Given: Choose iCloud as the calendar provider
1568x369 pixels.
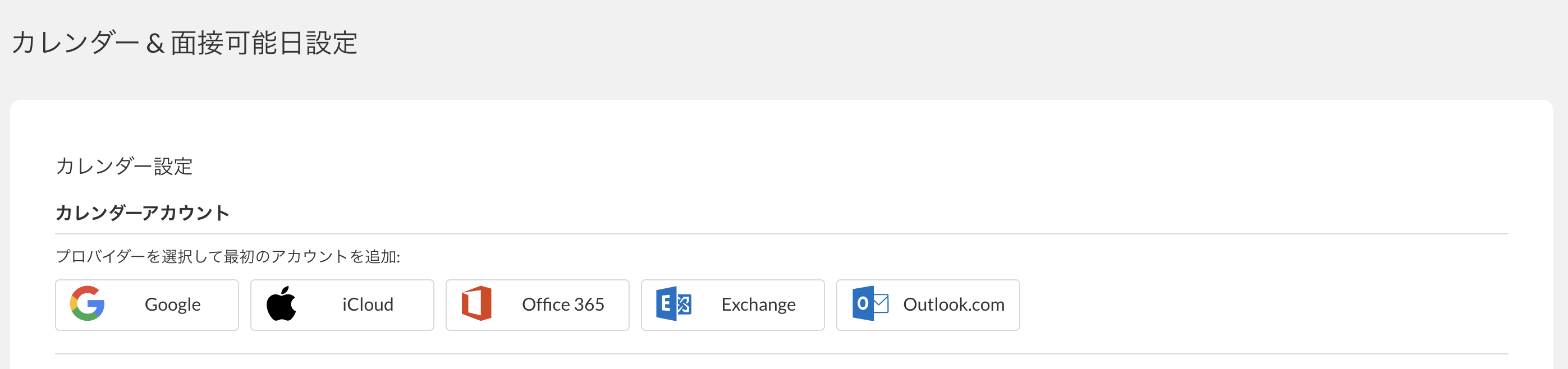Looking at the screenshot, I should [342, 305].
